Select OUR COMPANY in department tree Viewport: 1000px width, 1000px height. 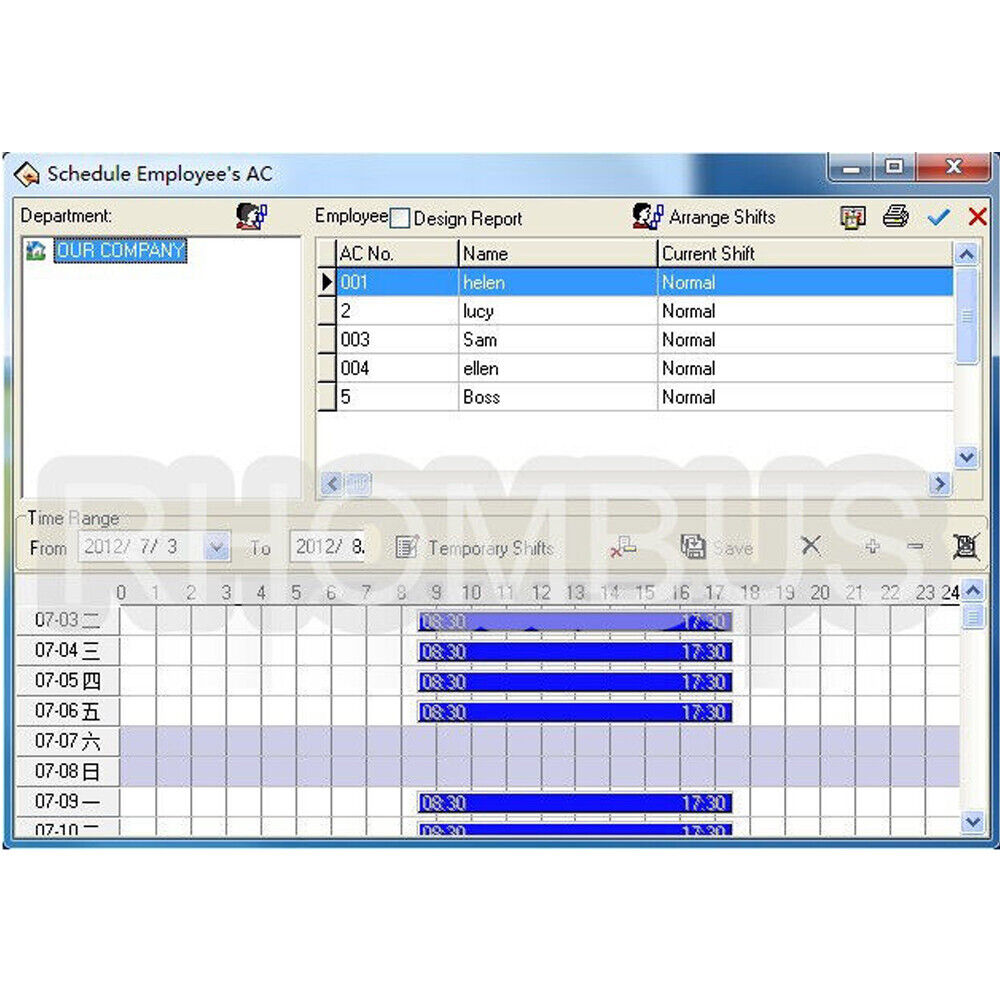click(x=120, y=250)
